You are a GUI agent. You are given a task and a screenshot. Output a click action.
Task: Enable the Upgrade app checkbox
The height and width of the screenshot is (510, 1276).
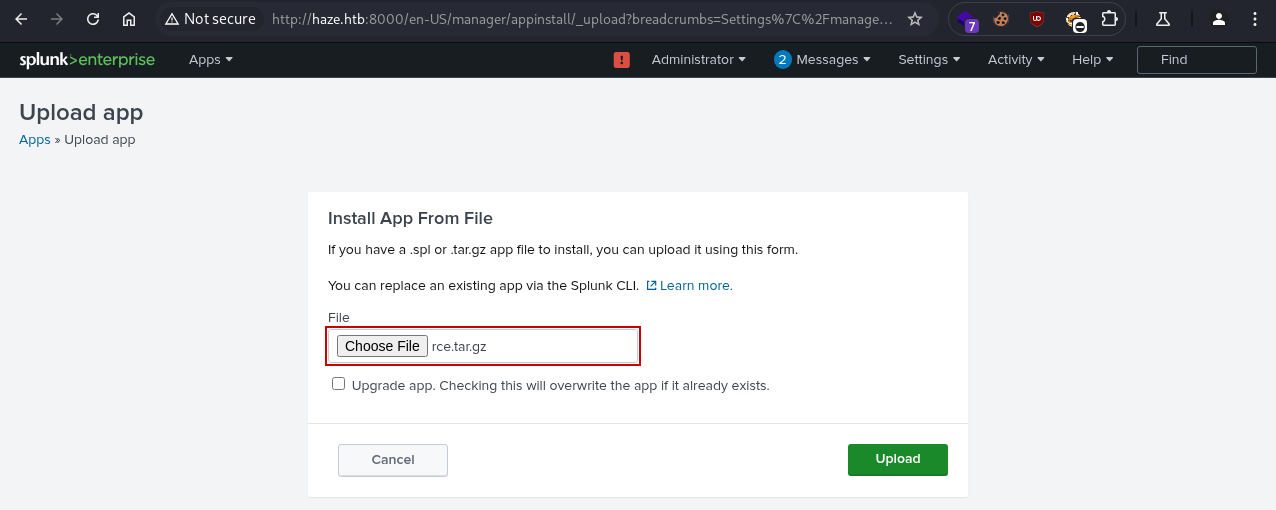[339, 384]
